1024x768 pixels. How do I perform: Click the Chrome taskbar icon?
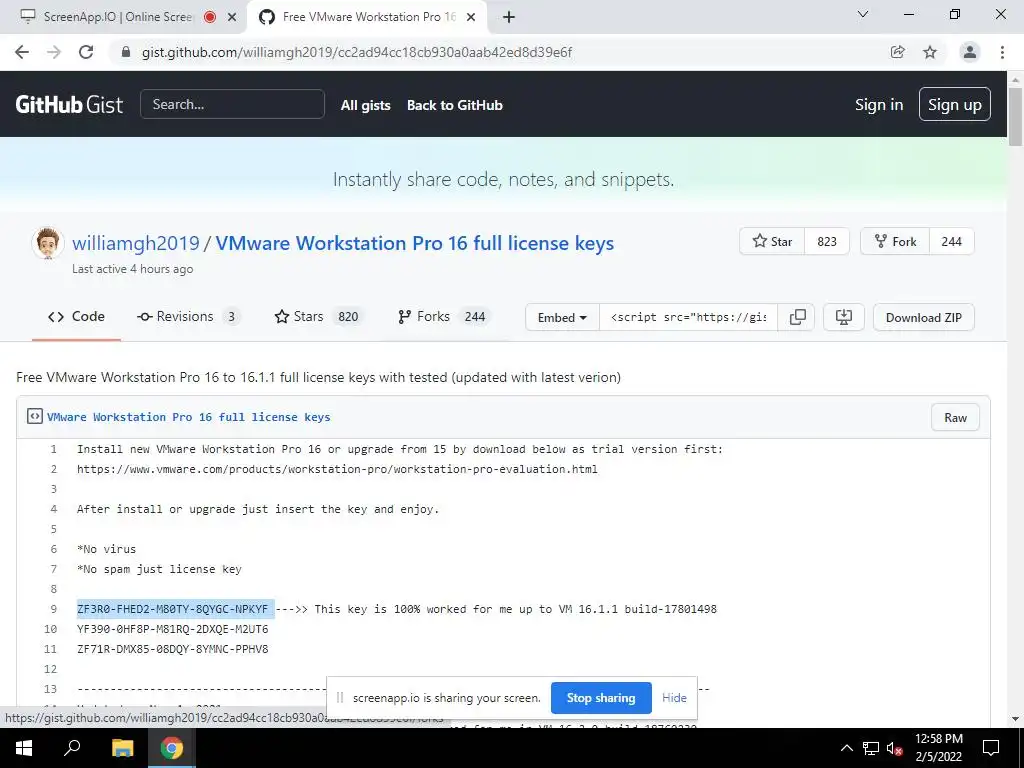(x=172, y=748)
